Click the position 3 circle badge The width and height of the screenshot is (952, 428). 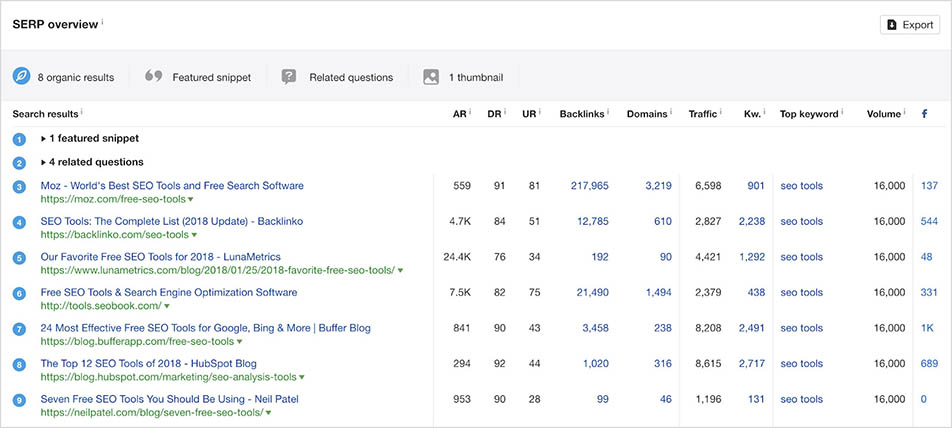click(x=19, y=187)
